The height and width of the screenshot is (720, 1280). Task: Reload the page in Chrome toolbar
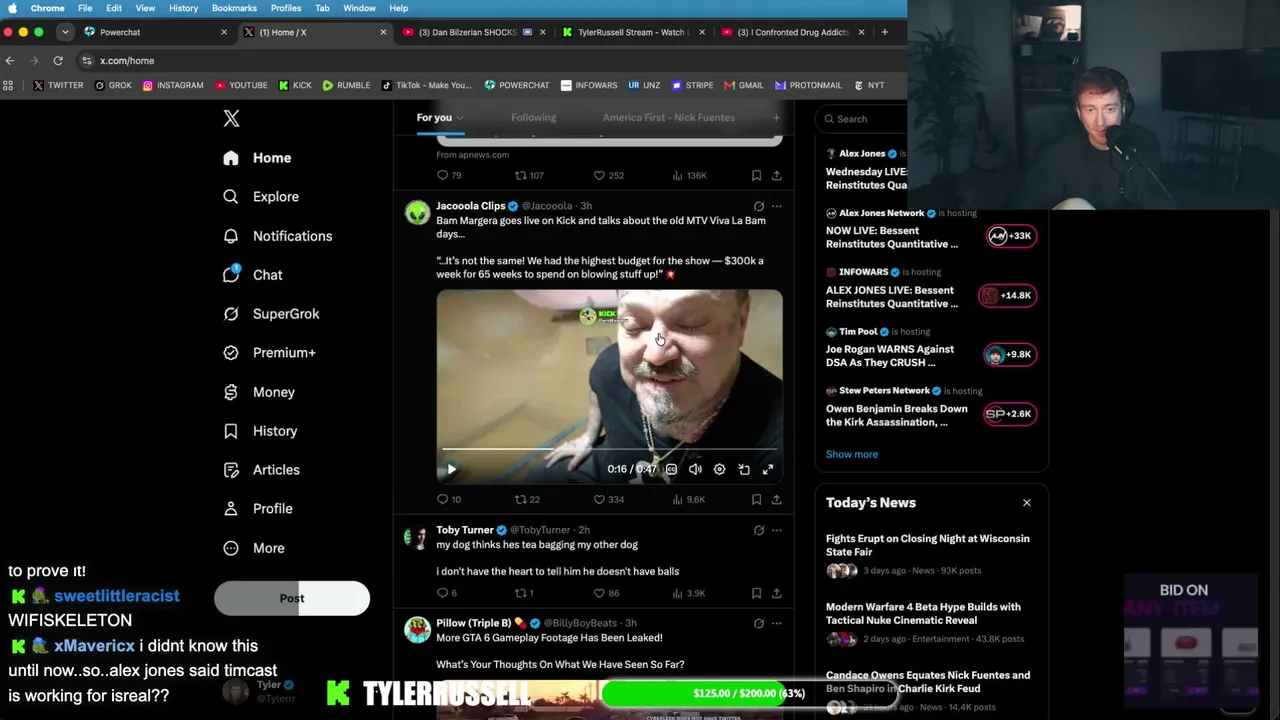(58, 61)
